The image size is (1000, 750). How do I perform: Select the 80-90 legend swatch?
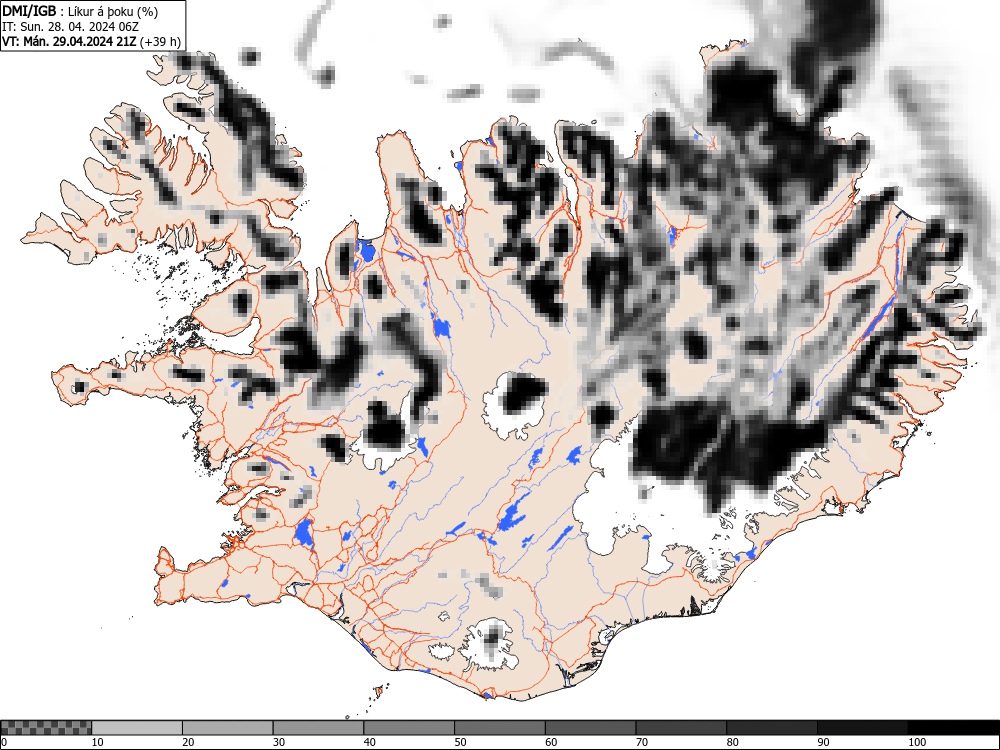(772, 728)
